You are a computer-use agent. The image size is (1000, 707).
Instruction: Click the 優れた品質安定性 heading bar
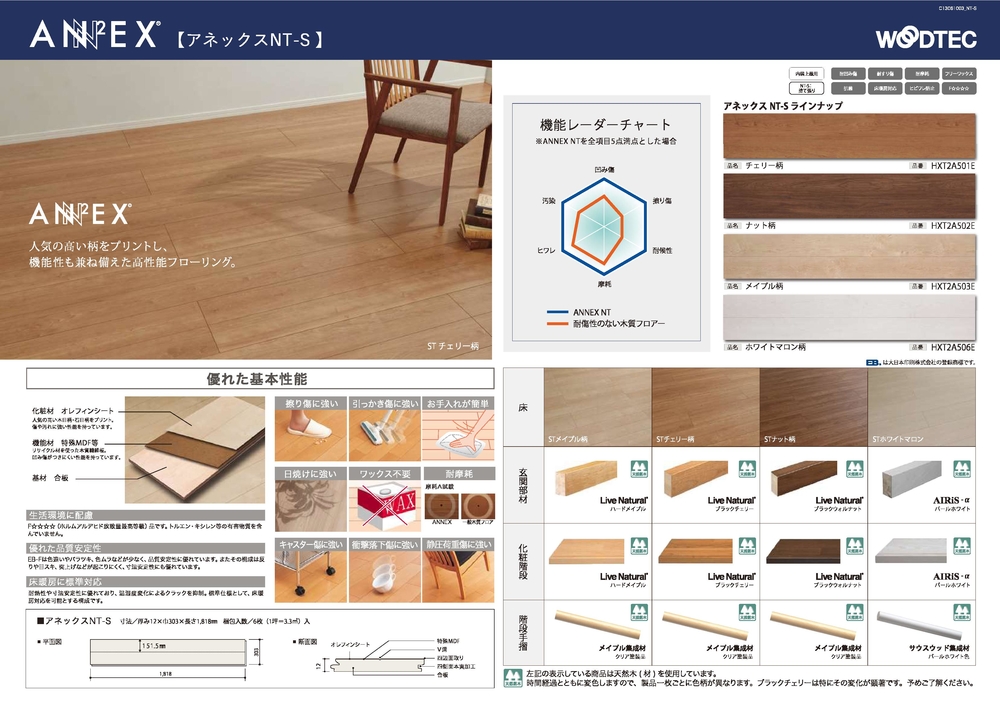click(145, 548)
